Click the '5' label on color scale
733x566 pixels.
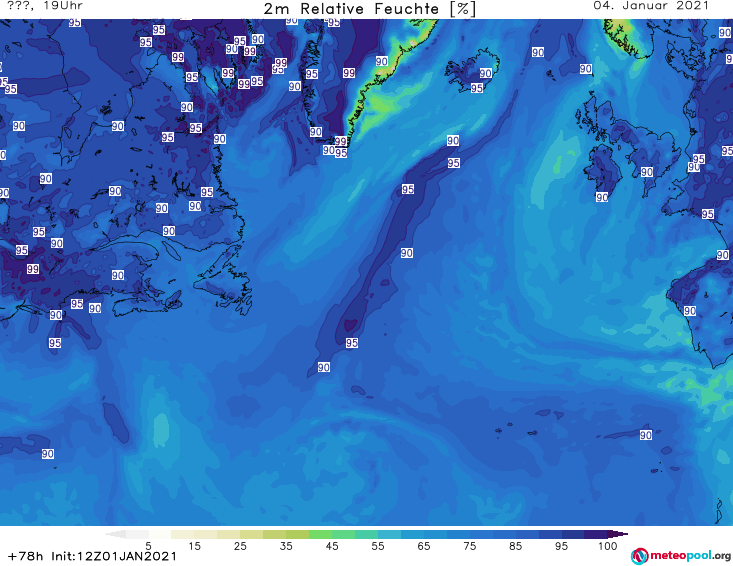coord(148,545)
